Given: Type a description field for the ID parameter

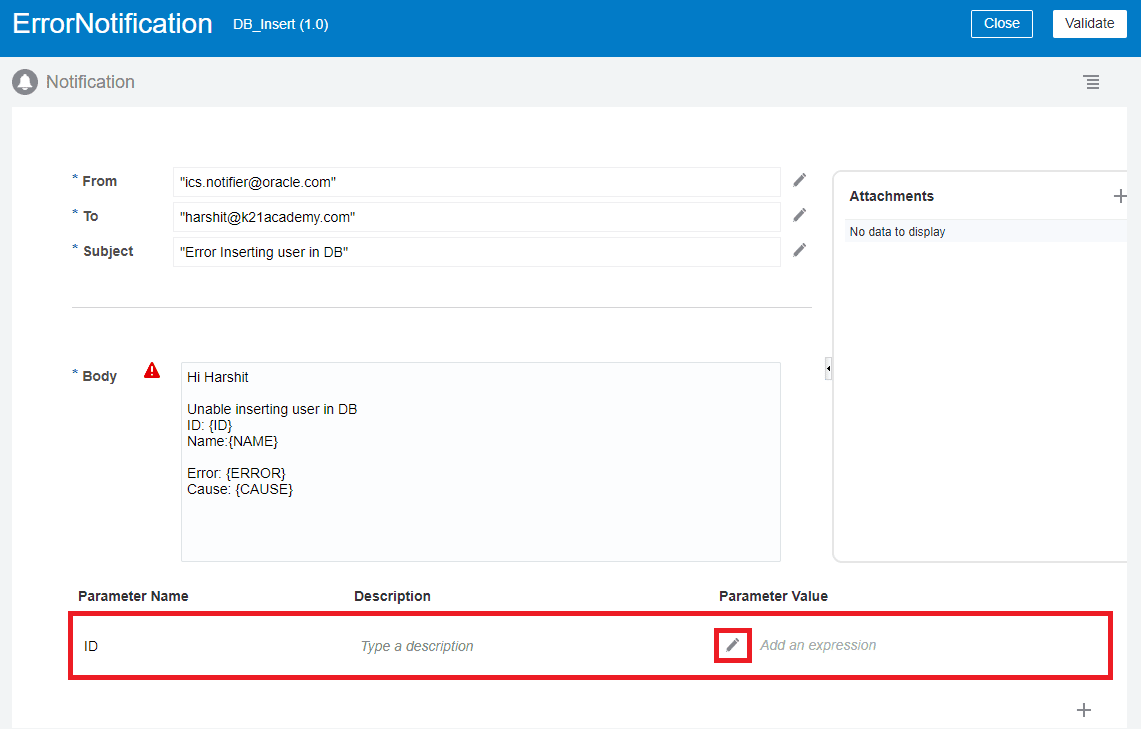Looking at the screenshot, I should tap(417, 647).
